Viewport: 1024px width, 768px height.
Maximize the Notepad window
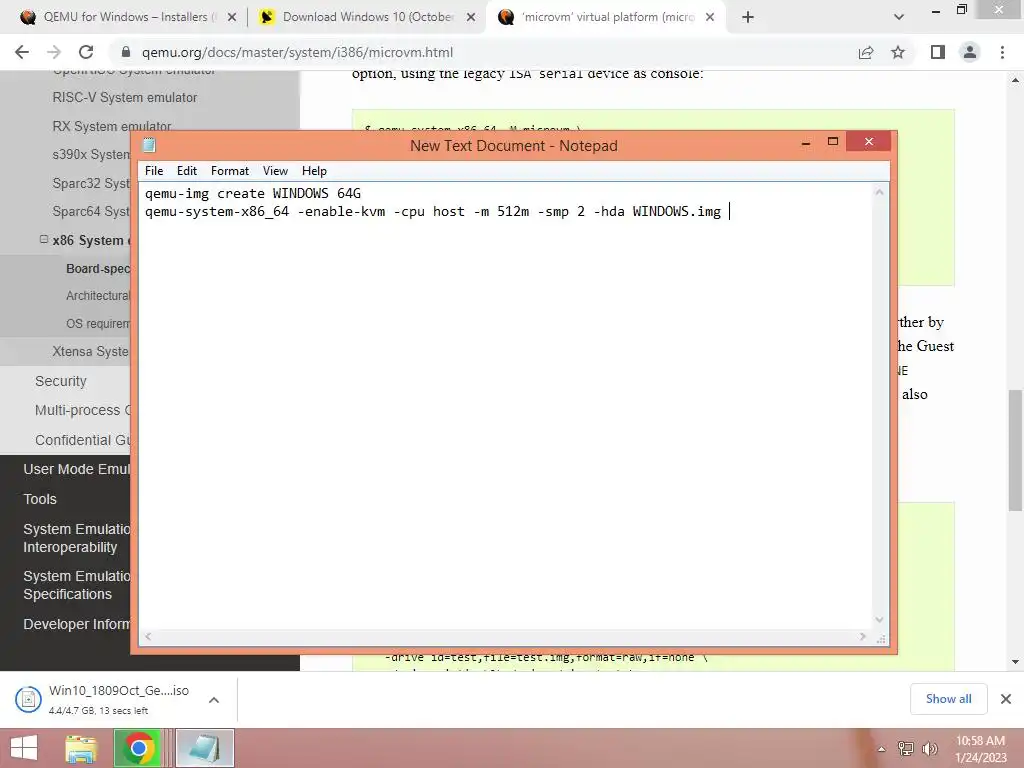(833, 142)
